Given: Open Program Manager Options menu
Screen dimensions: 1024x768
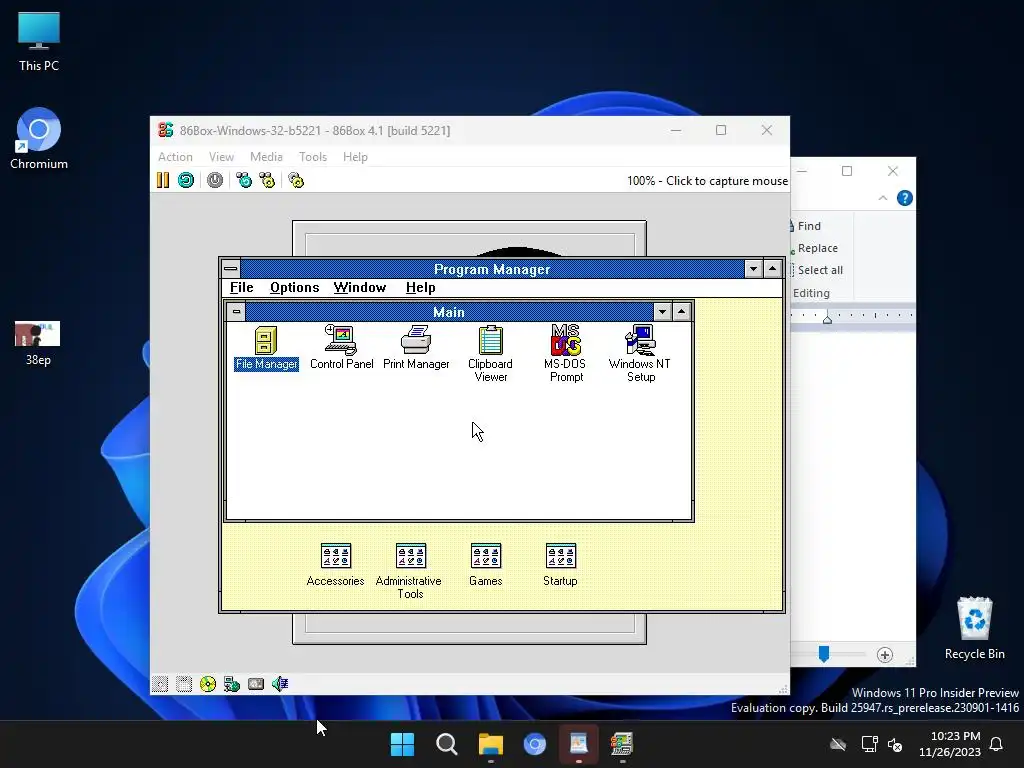Looking at the screenshot, I should [x=295, y=287].
